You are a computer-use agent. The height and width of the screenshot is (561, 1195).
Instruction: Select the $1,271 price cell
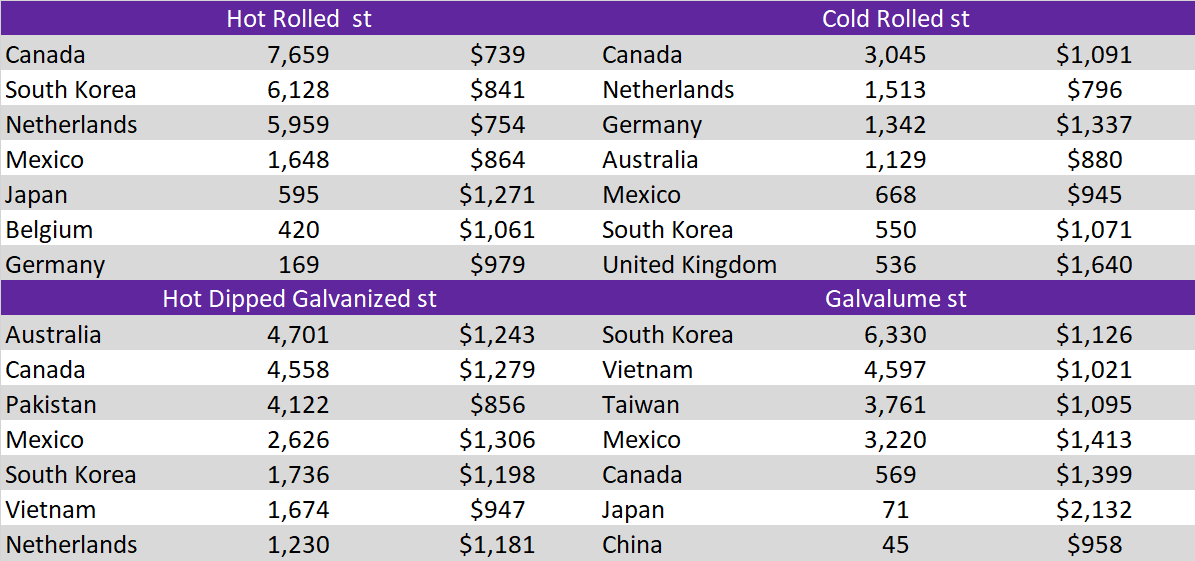click(498, 195)
